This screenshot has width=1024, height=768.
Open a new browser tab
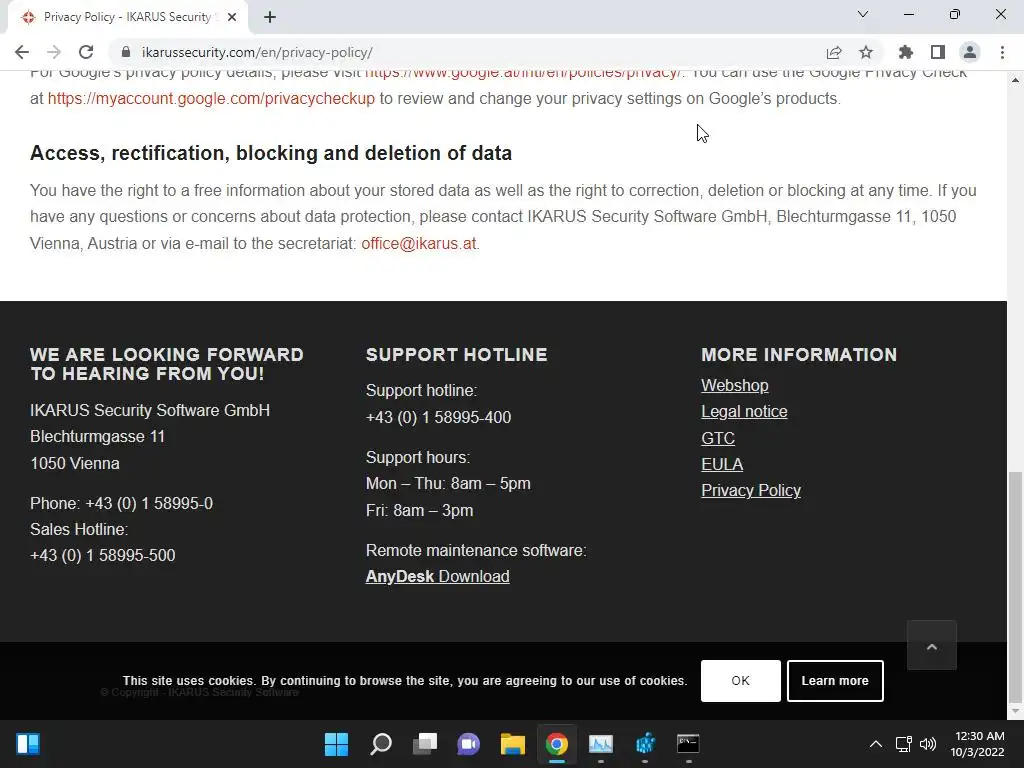(x=270, y=17)
